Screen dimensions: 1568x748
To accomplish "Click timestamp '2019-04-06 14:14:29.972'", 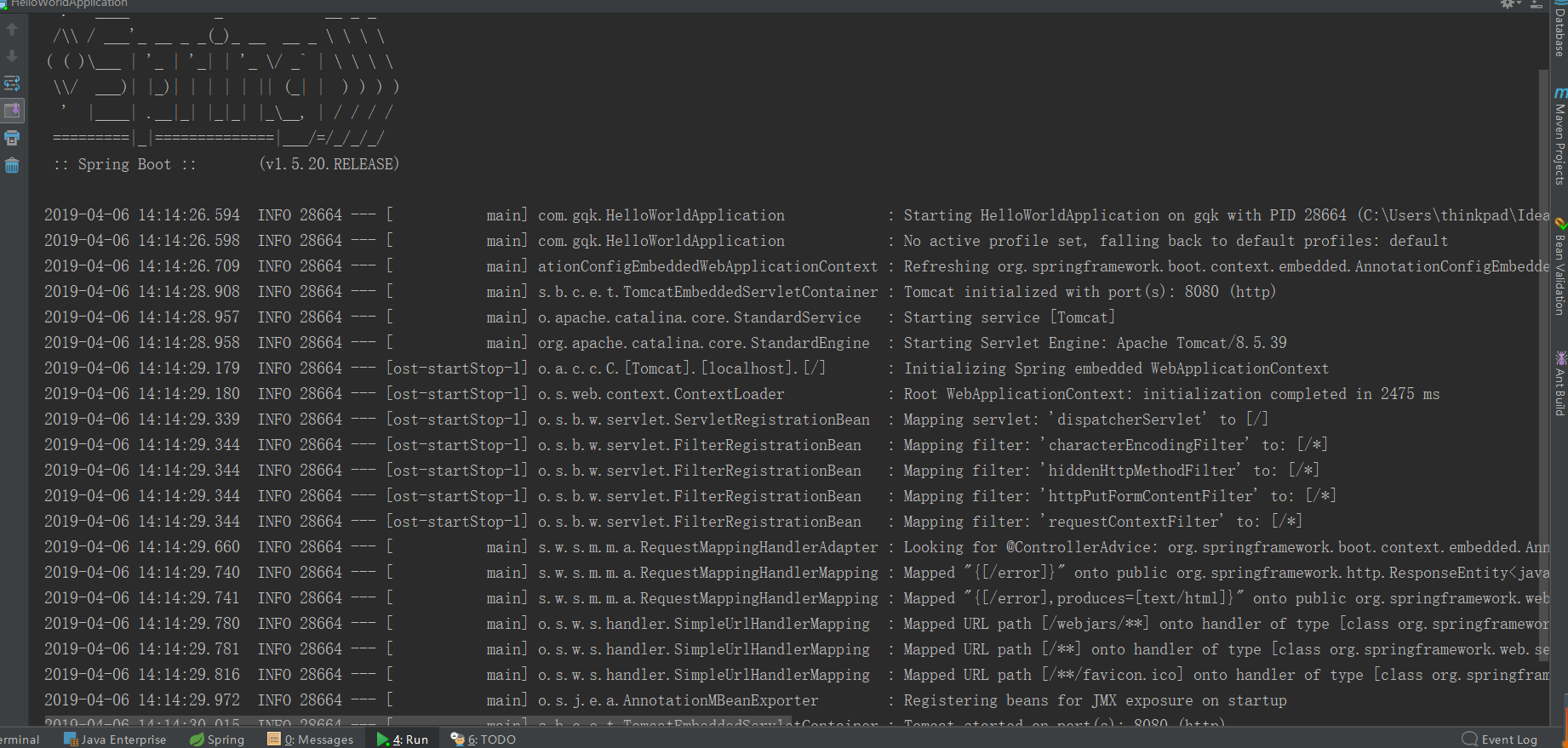I will coord(142,700).
